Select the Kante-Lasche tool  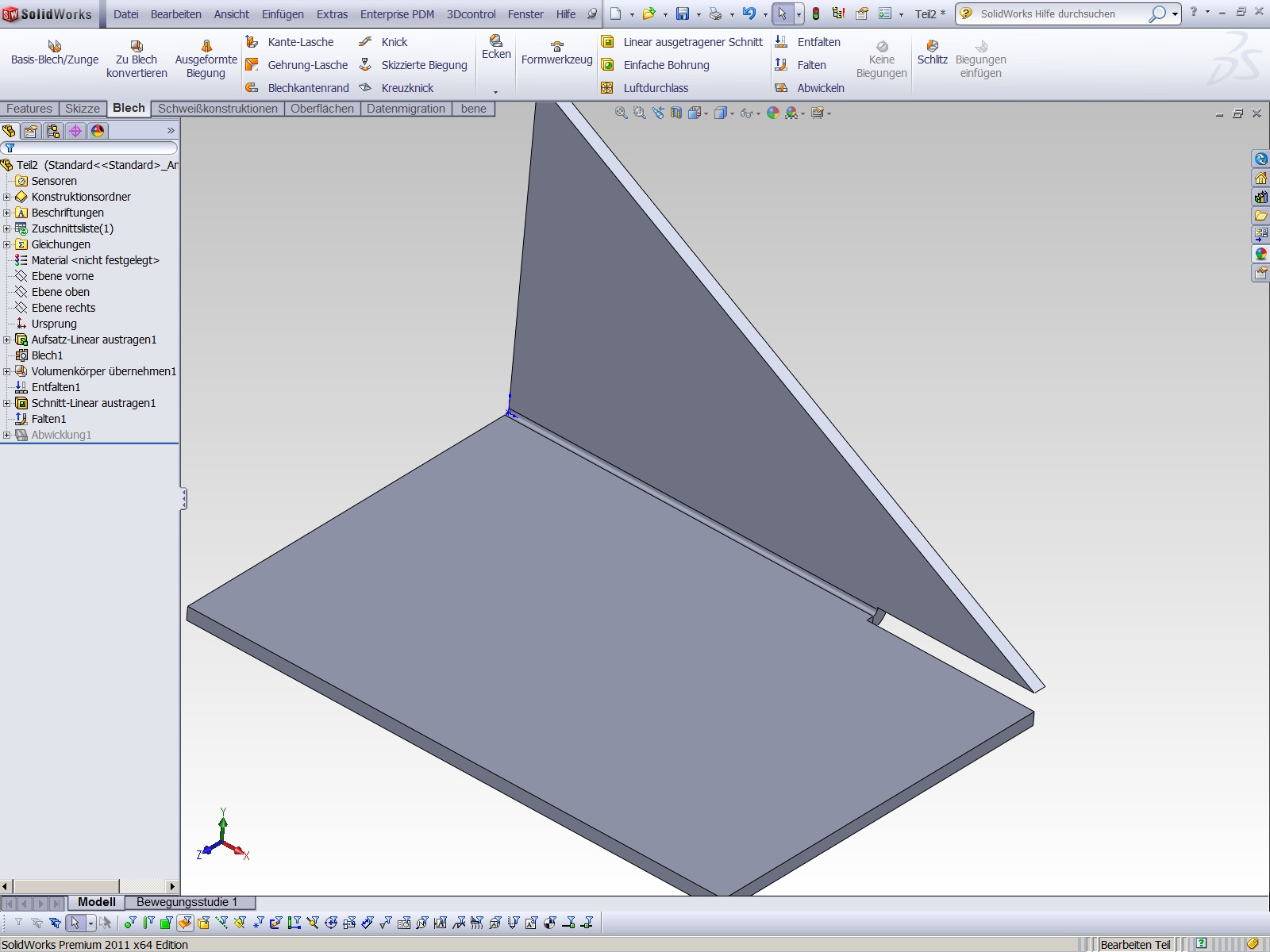(x=300, y=42)
